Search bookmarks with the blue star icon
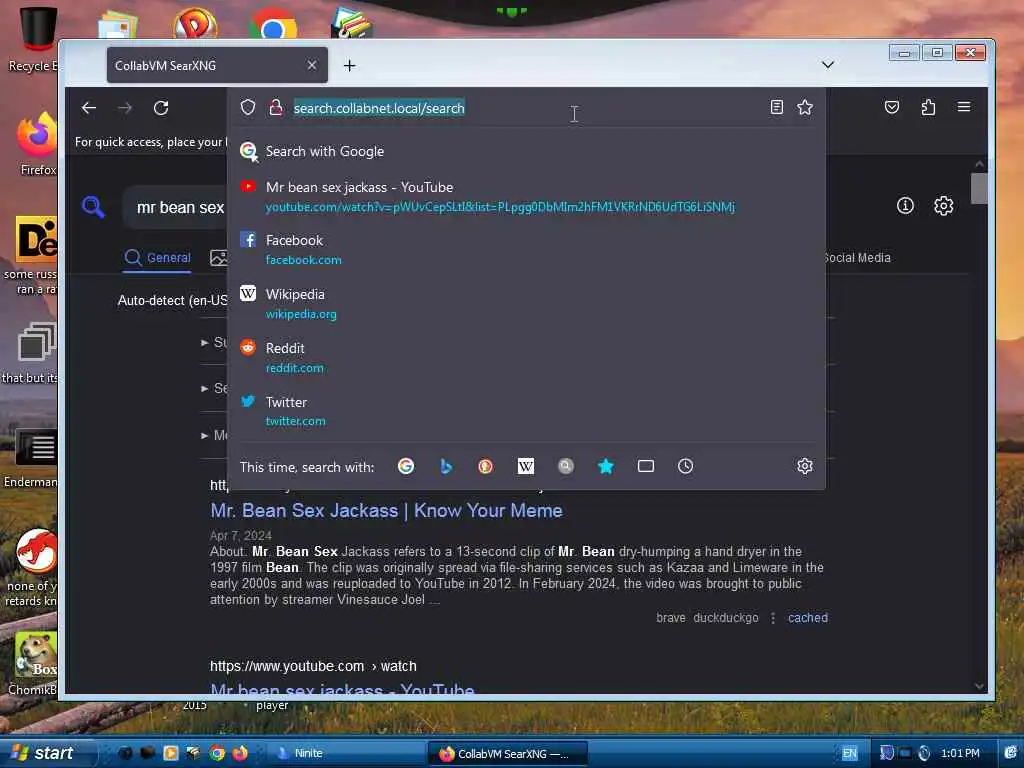1024x768 pixels. coord(605,466)
